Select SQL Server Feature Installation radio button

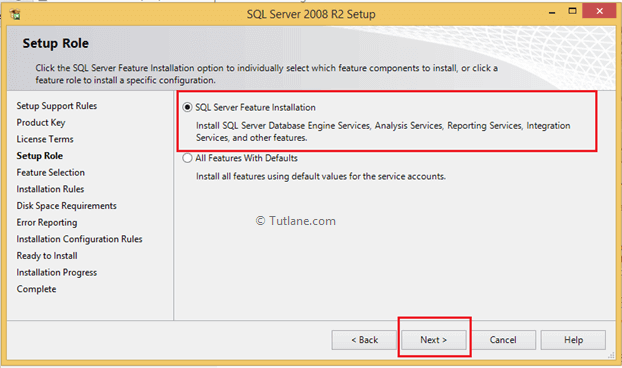tap(187, 107)
